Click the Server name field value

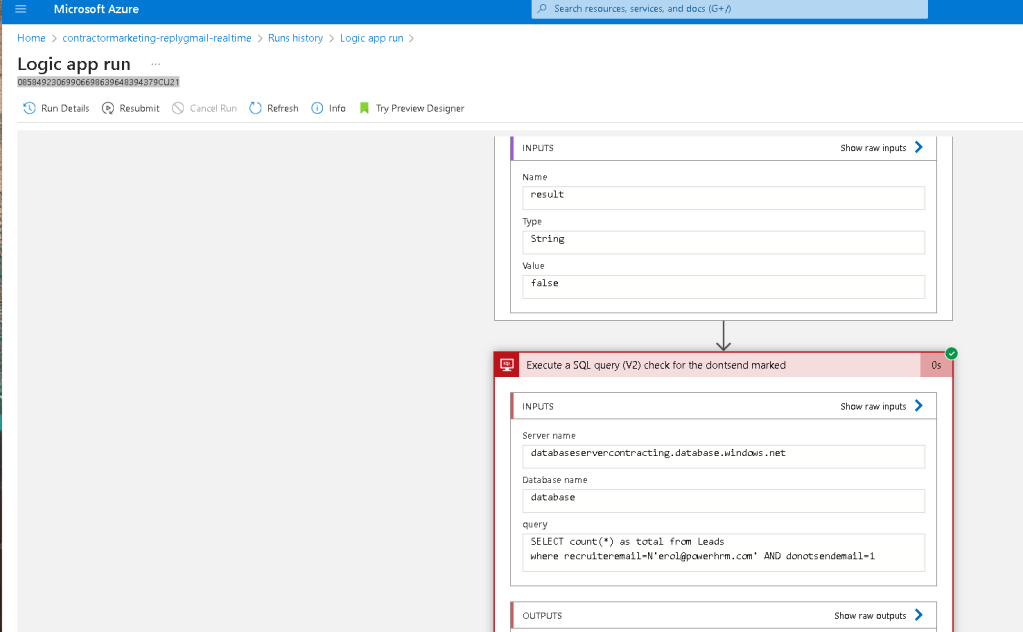coord(723,456)
